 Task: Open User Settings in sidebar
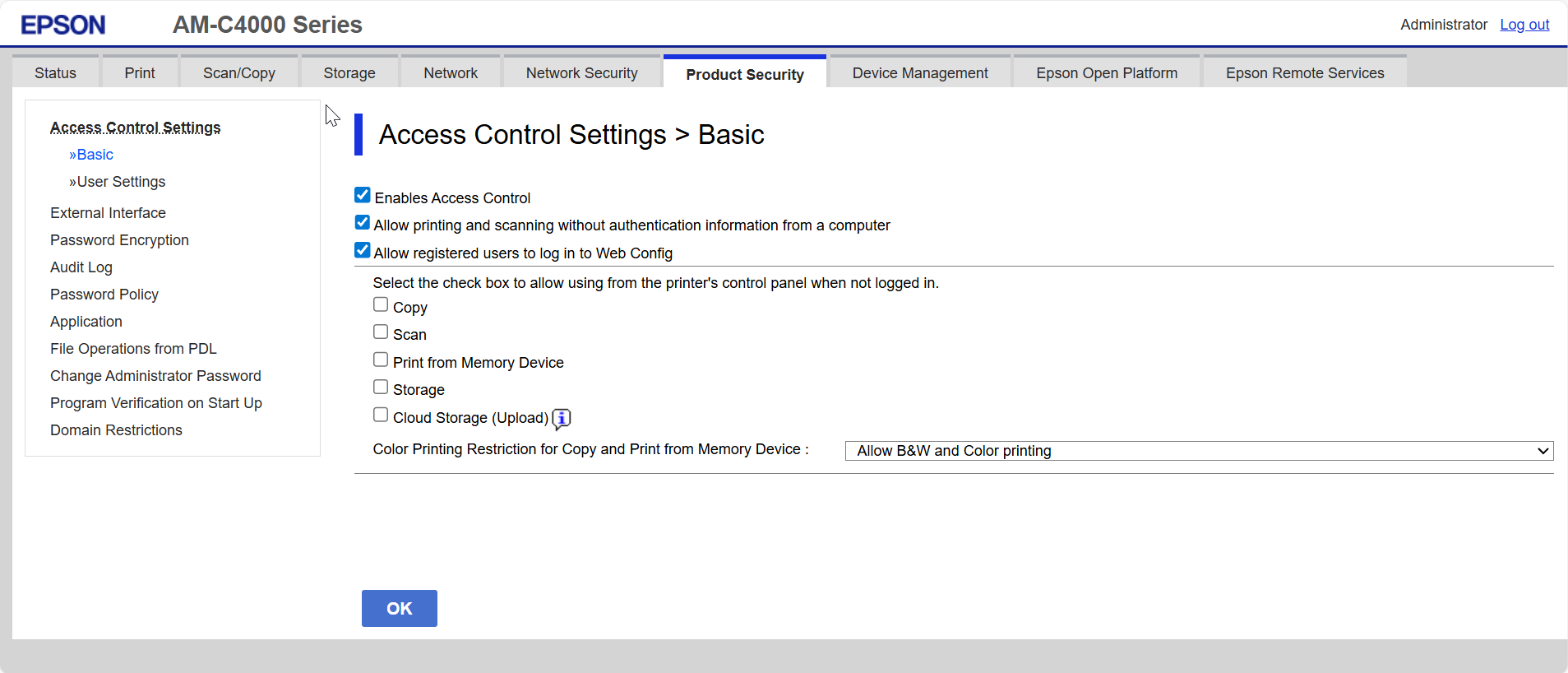120,182
